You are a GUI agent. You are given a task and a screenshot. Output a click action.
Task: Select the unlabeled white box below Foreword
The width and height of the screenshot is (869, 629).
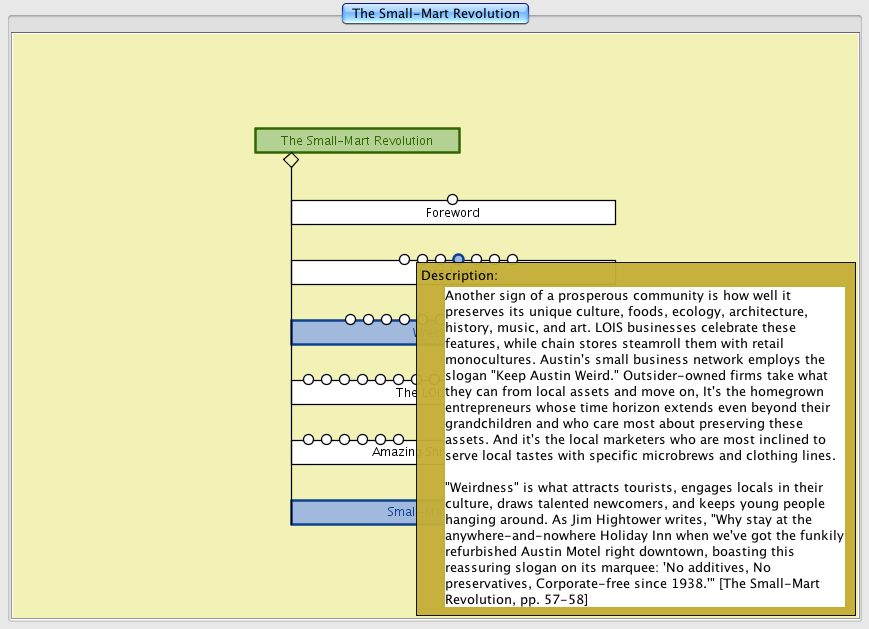point(350,273)
